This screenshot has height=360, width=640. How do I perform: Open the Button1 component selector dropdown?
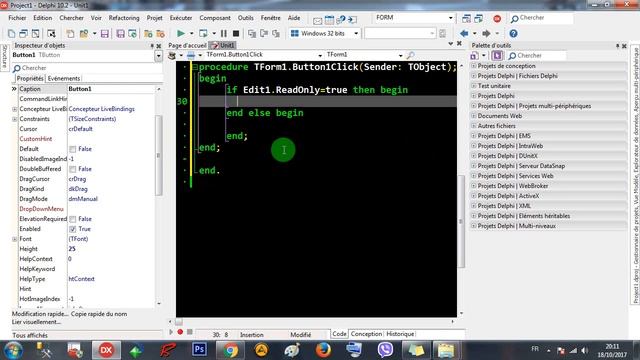click(158, 56)
